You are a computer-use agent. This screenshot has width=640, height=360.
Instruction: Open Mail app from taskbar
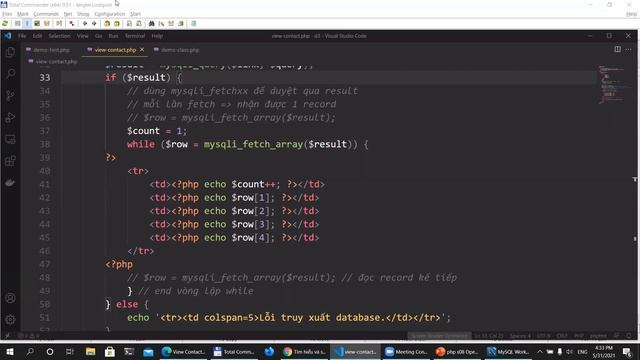coord(148,351)
